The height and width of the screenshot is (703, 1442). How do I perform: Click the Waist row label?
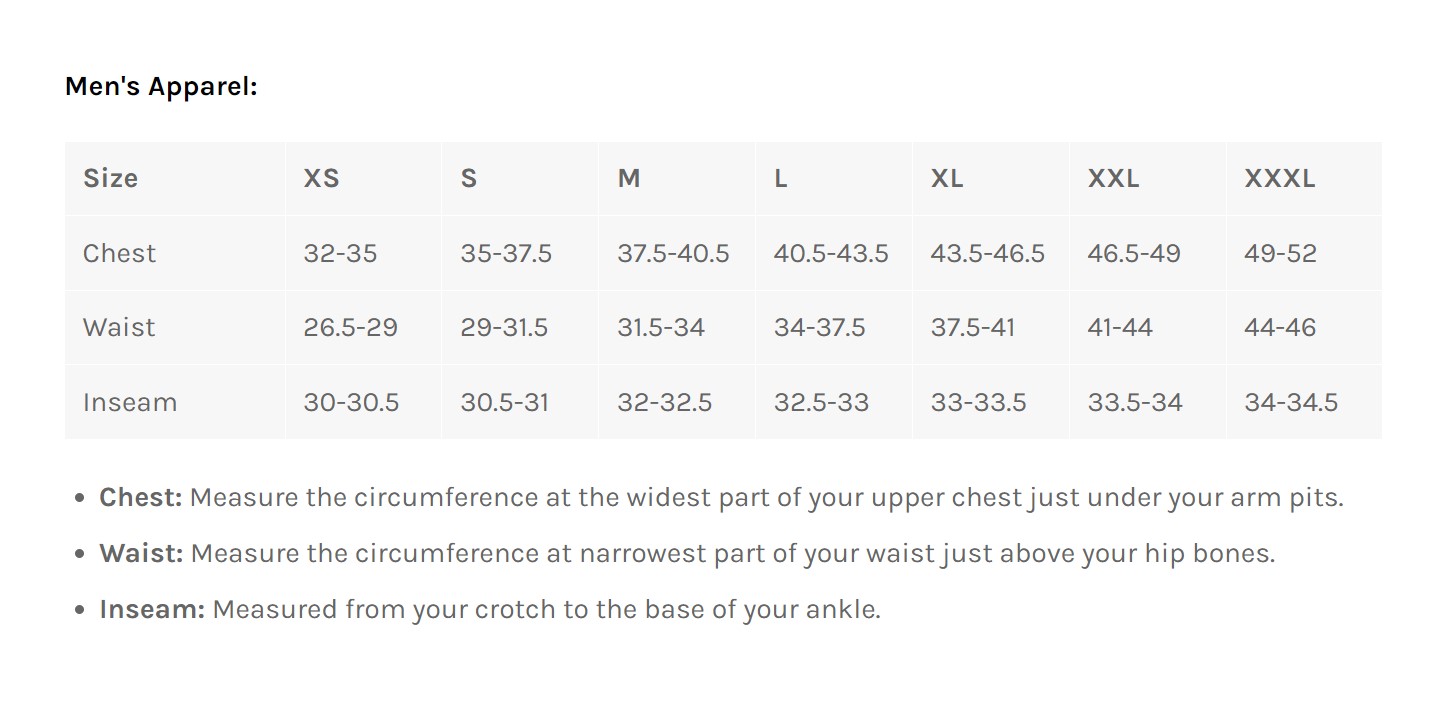point(119,328)
